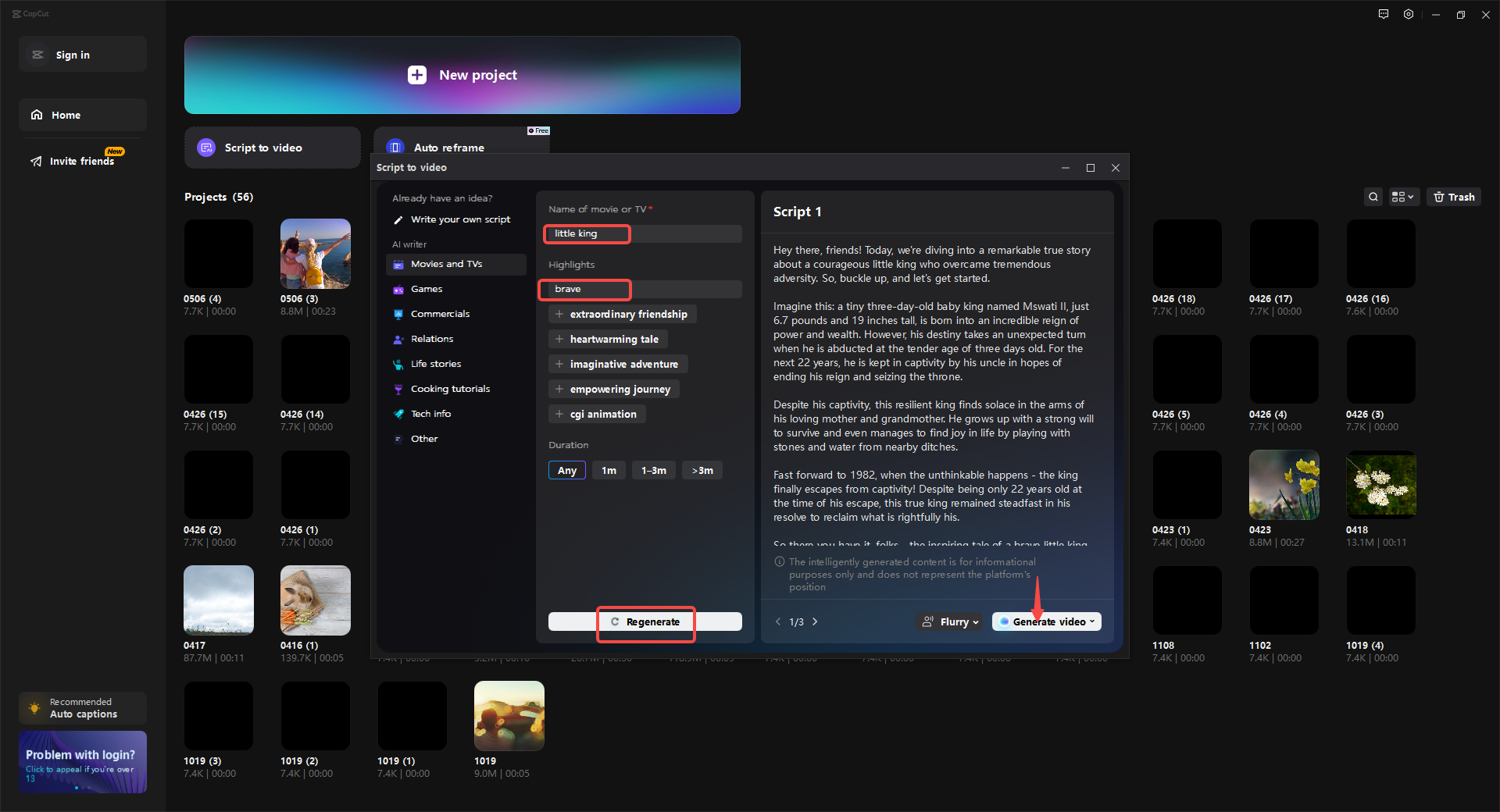Open the settings gear in the title bar

click(1409, 14)
